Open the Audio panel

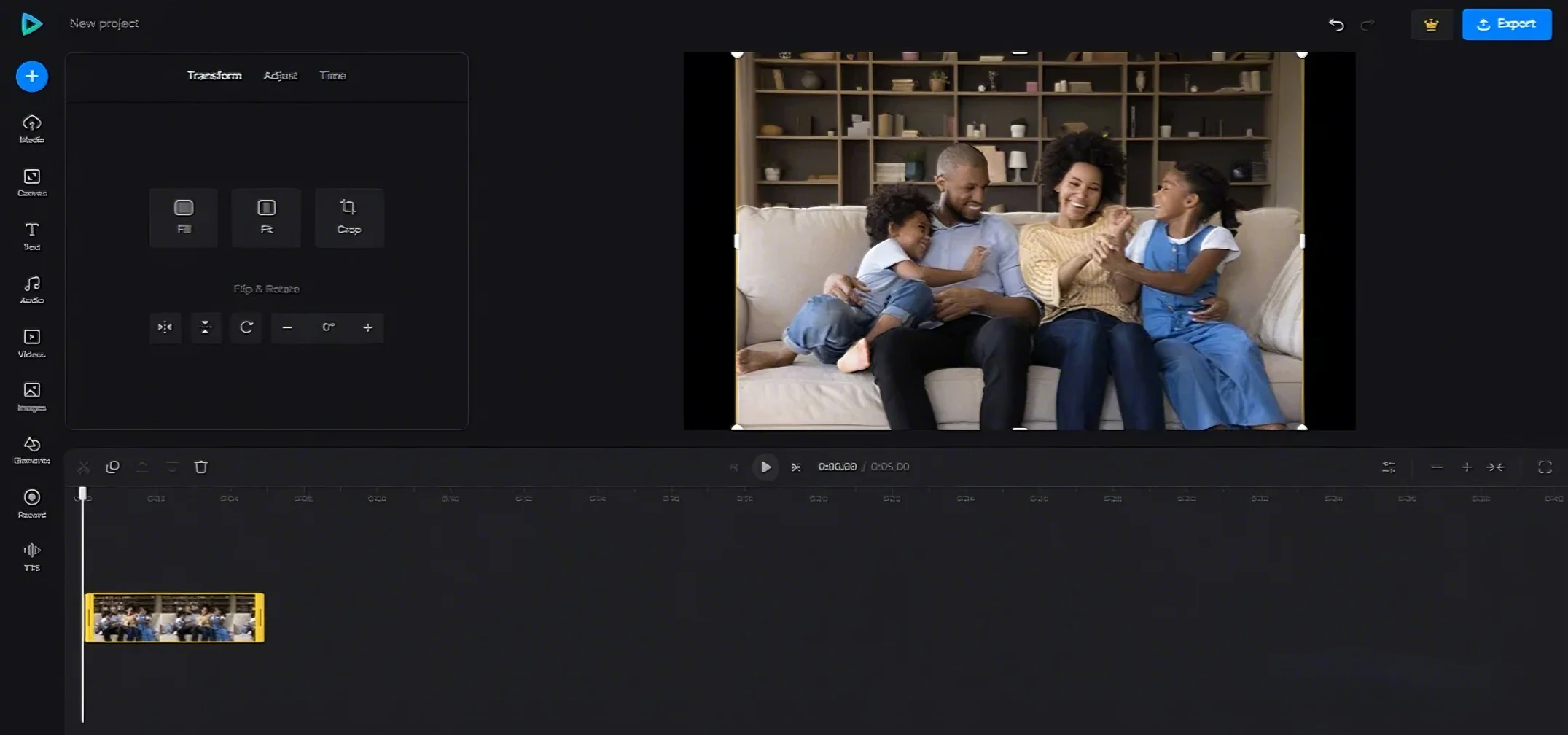pos(31,289)
